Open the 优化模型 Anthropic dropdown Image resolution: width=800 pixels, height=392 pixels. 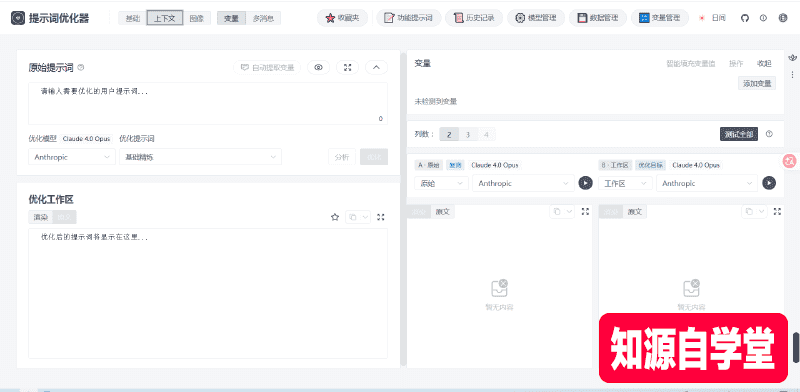pos(72,157)
